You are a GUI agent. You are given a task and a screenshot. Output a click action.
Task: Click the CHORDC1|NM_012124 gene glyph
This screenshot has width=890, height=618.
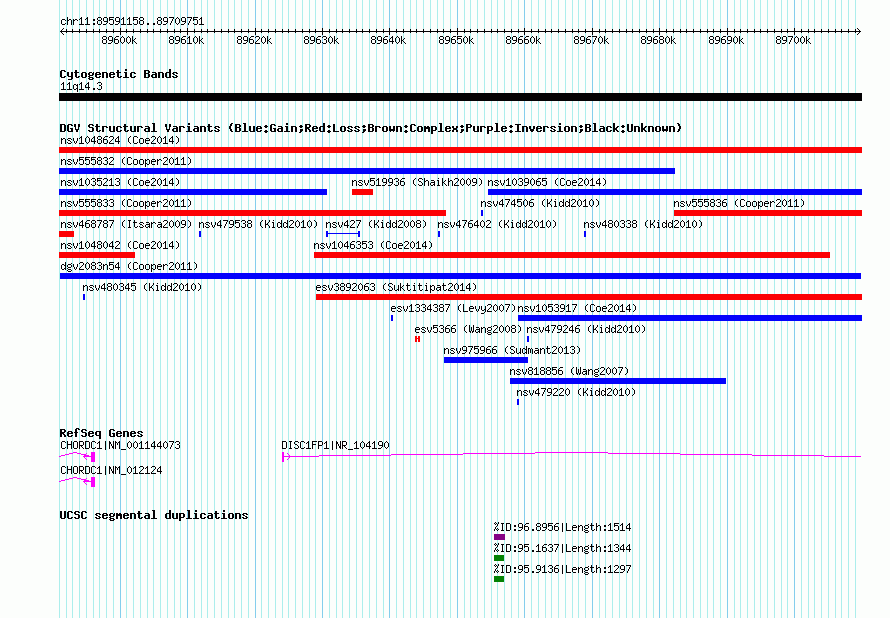coord(77,481)
